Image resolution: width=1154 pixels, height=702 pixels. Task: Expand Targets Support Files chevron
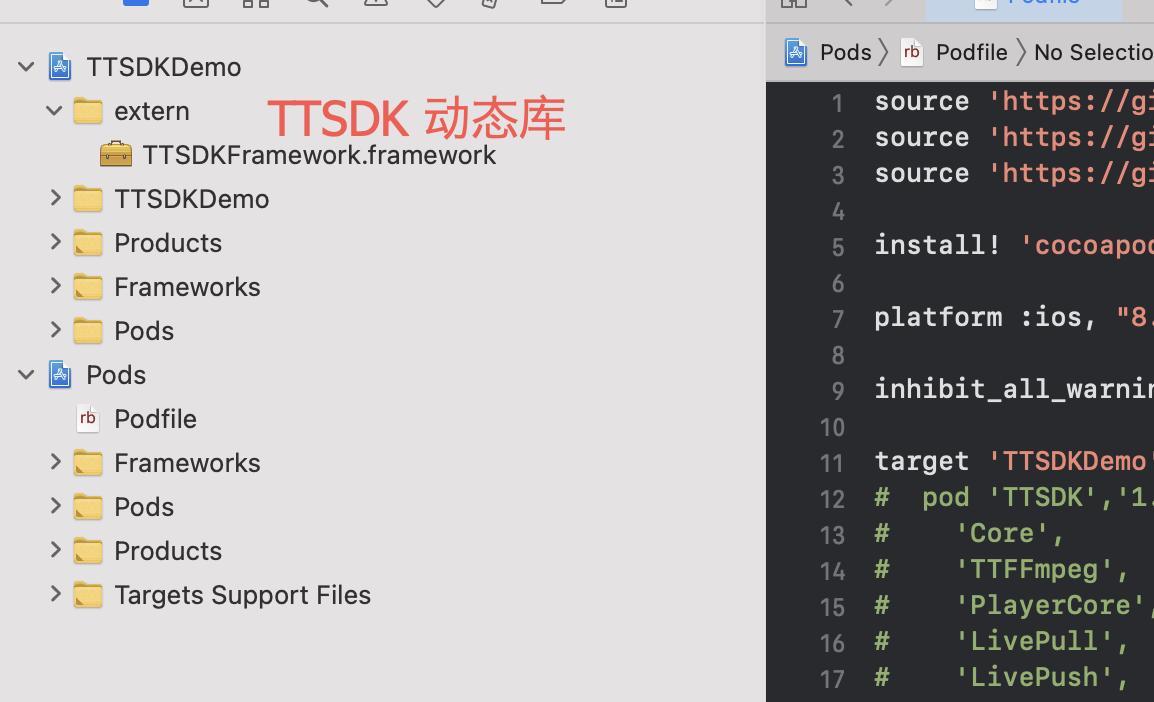[55, 594]
